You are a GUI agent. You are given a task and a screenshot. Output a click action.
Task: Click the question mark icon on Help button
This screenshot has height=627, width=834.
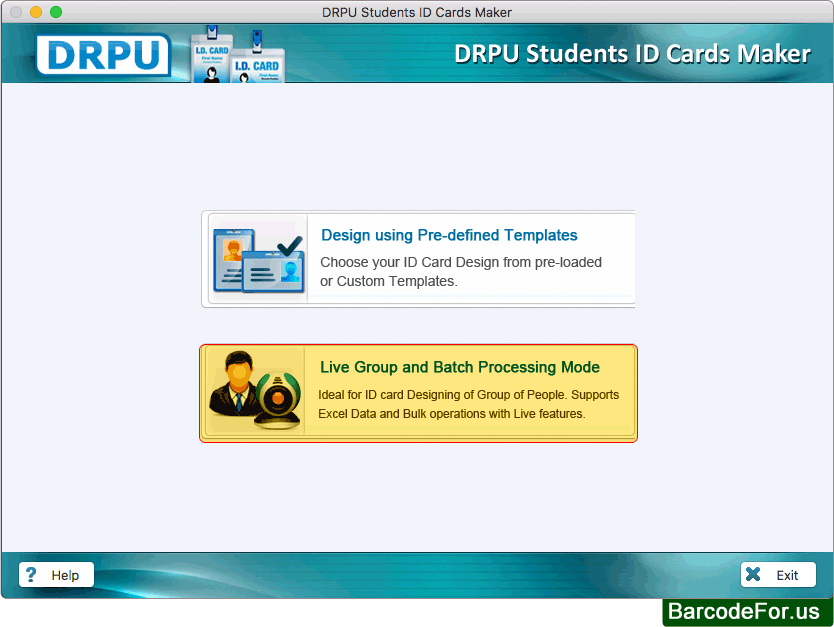(29, 574)
